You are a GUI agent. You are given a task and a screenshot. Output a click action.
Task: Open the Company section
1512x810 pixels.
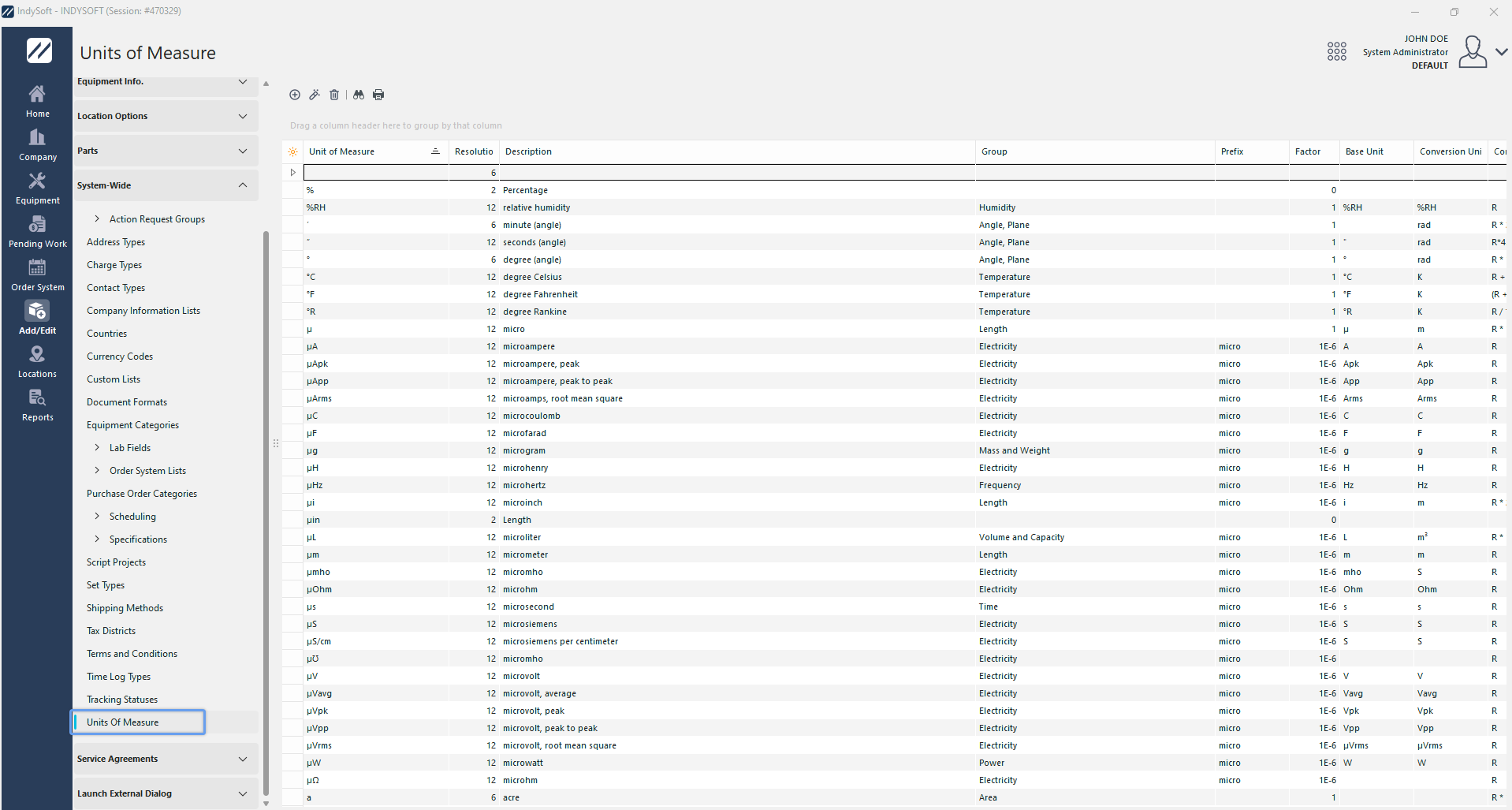pyautogui.click(x=37, y=145)
